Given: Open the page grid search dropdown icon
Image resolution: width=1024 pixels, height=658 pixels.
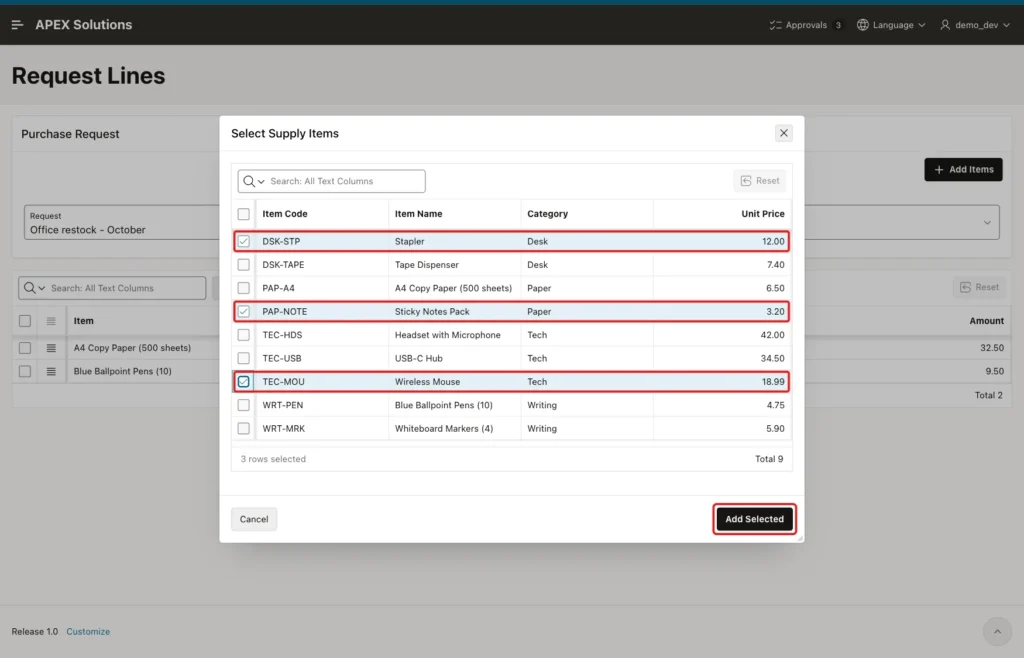Looking at the screenshot, I should point(34,288).
